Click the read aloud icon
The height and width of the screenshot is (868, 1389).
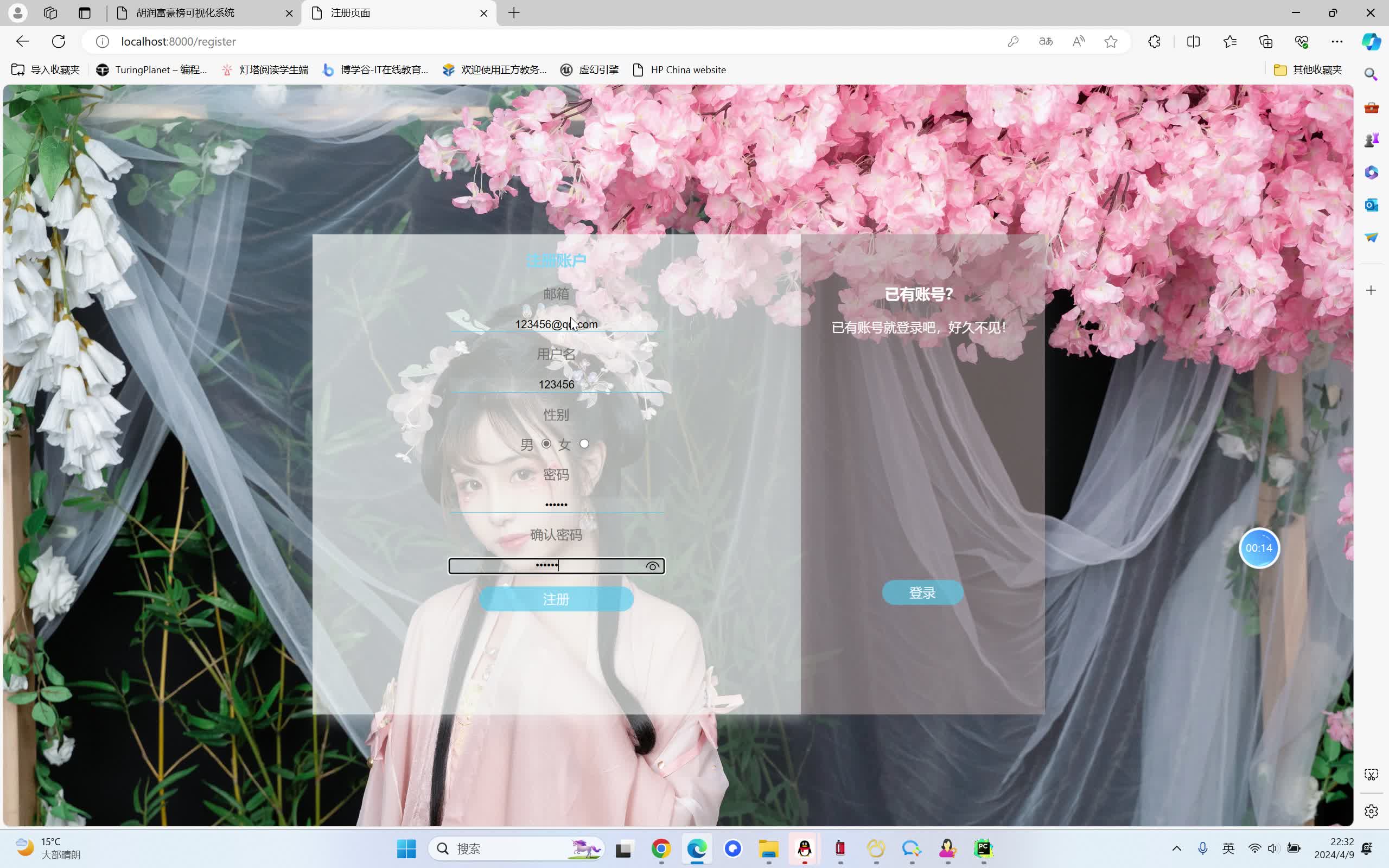tap(1079, 41)
